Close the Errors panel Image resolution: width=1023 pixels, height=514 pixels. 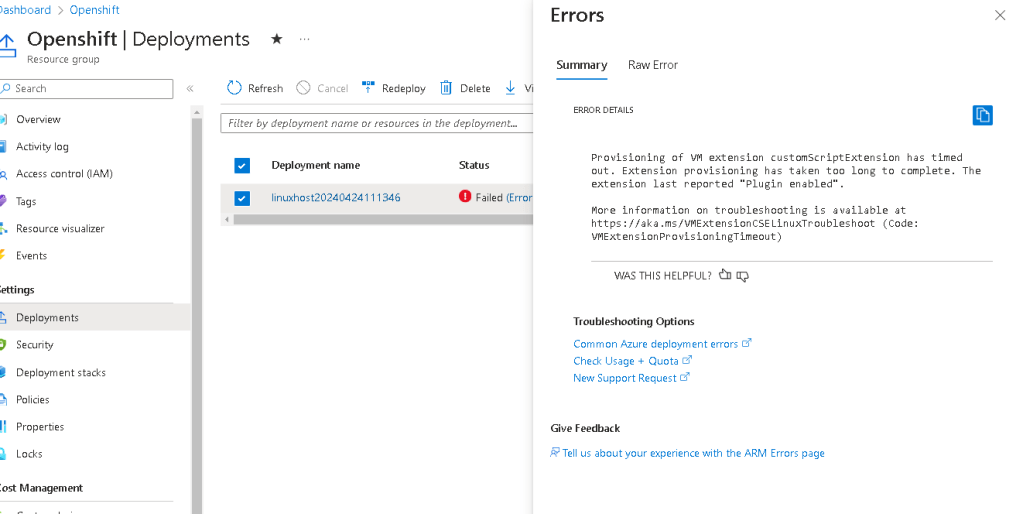pyautogui.click(x=1000, y=15)
